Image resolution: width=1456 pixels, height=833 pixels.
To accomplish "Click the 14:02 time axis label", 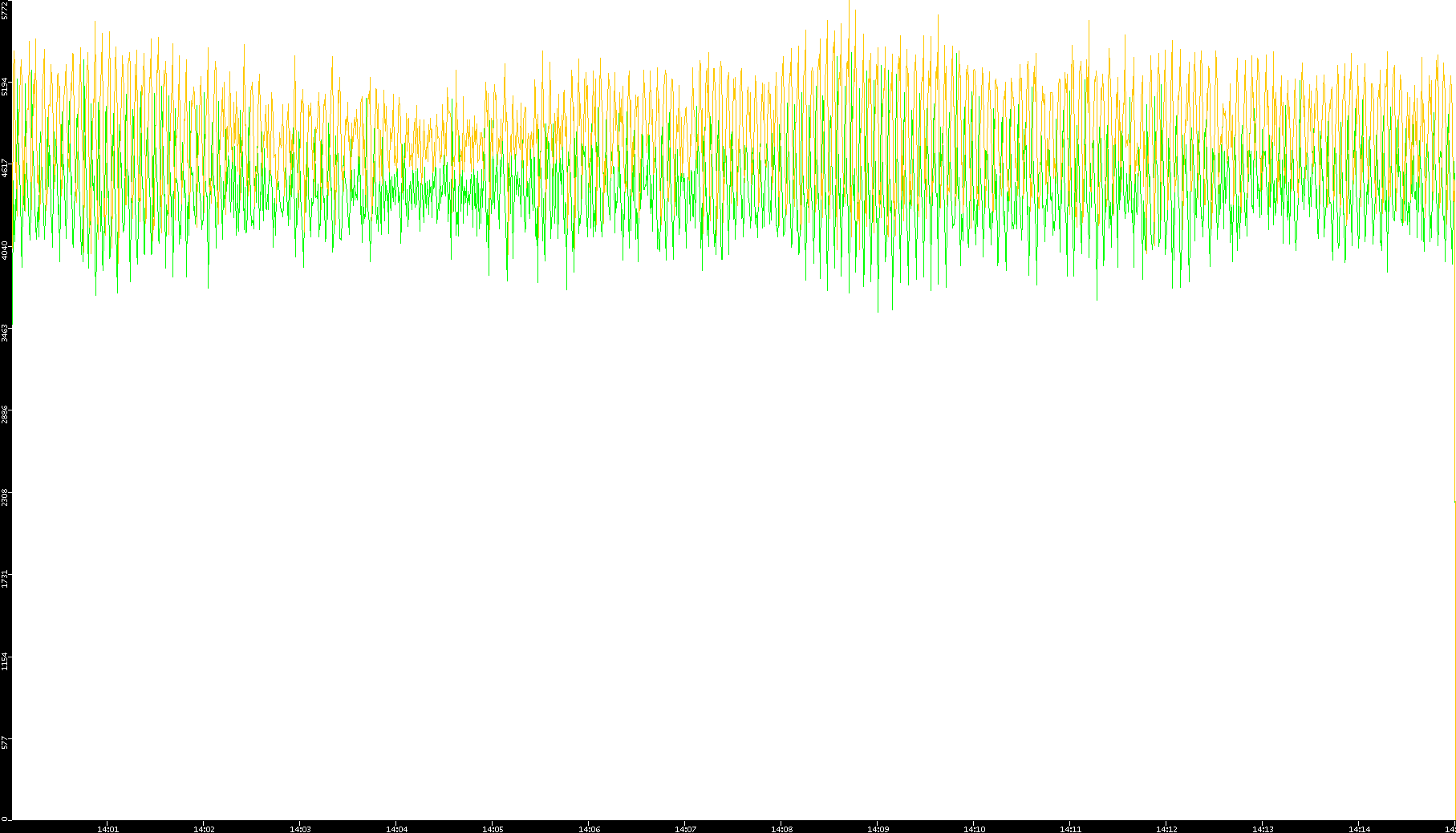I will pyautogui.click(x=204, y=829).
